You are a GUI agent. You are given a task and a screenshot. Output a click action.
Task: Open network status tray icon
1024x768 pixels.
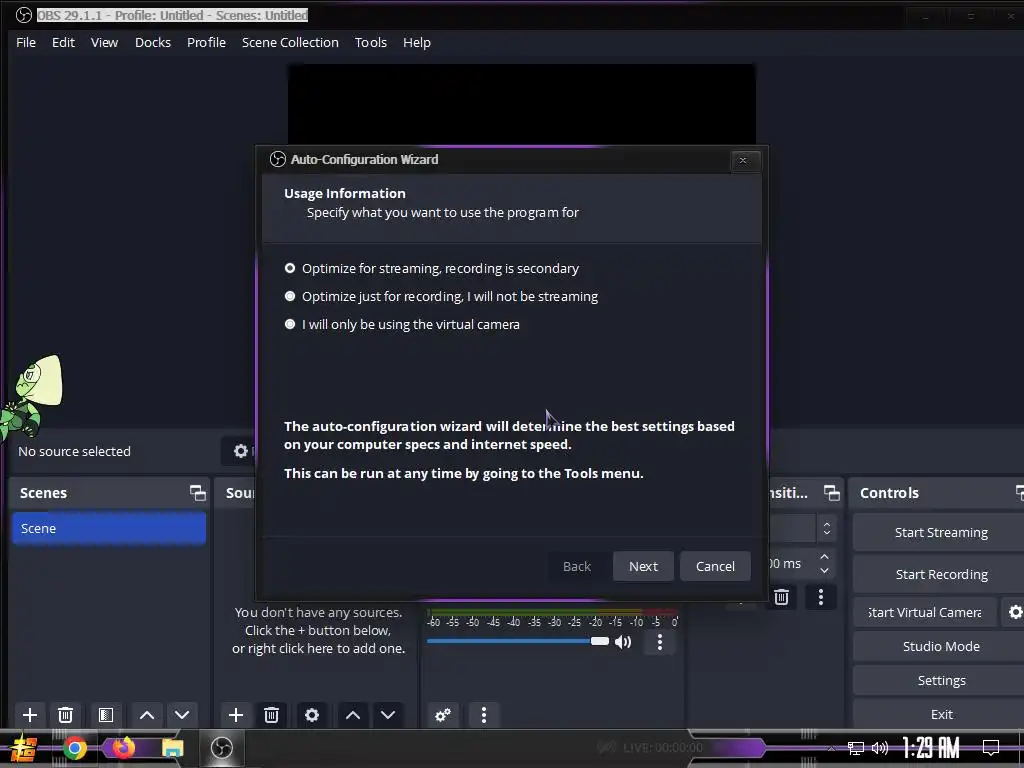click(x=856, y=748)
